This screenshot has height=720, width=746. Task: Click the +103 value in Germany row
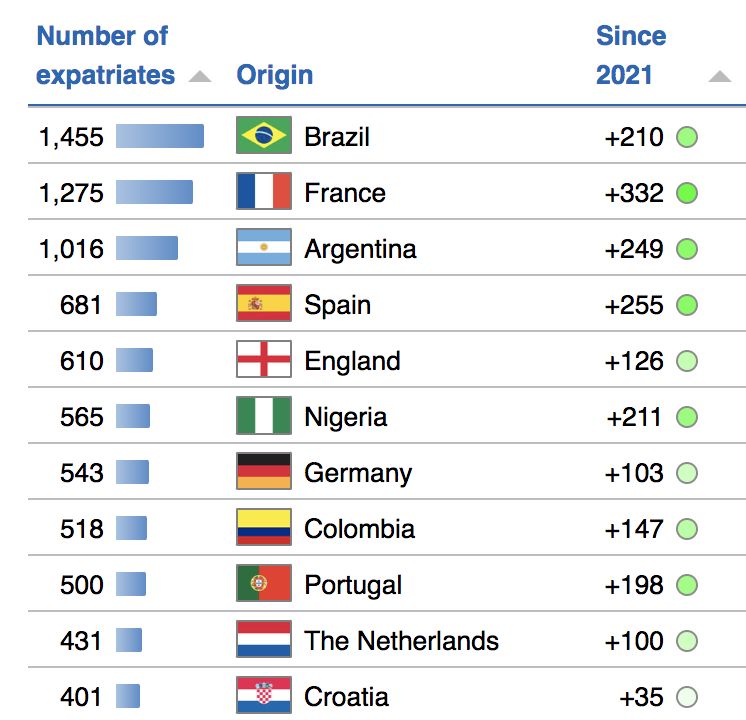point(634,473)
